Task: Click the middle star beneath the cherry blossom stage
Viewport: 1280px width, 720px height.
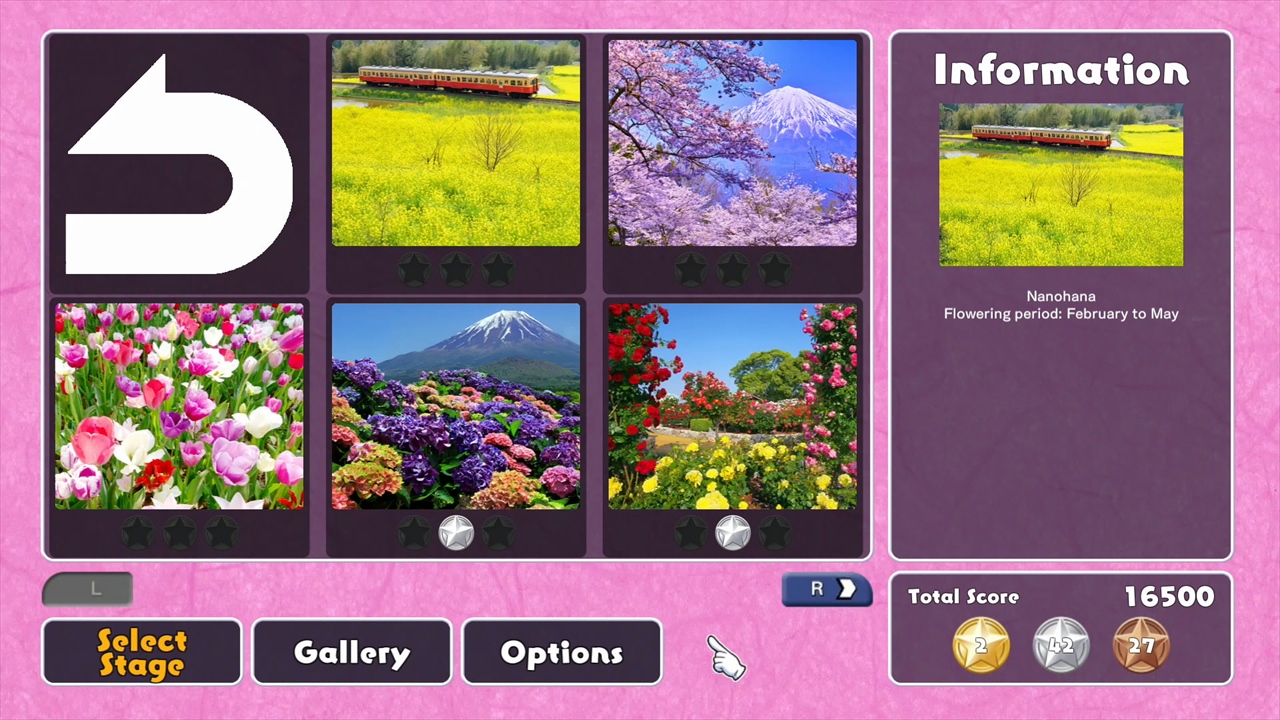Action: coord(733,268)
